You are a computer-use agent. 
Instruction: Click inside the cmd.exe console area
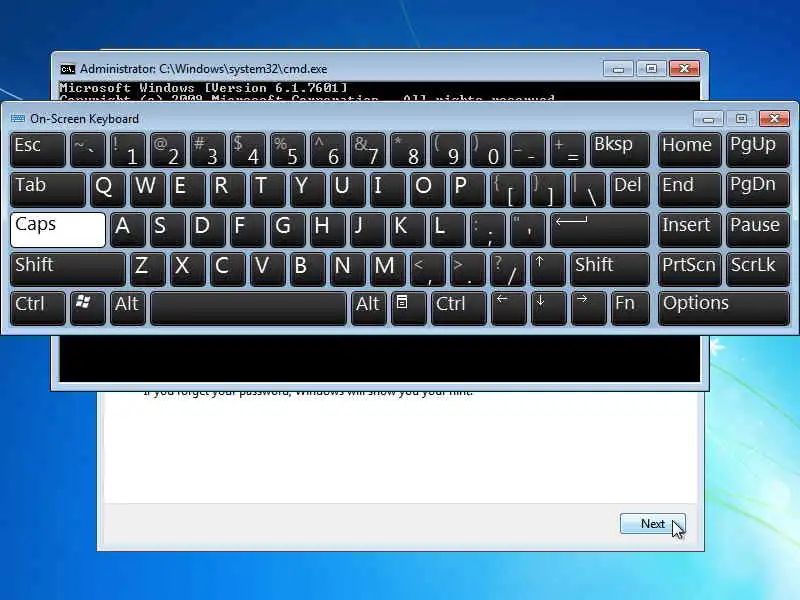380,357
